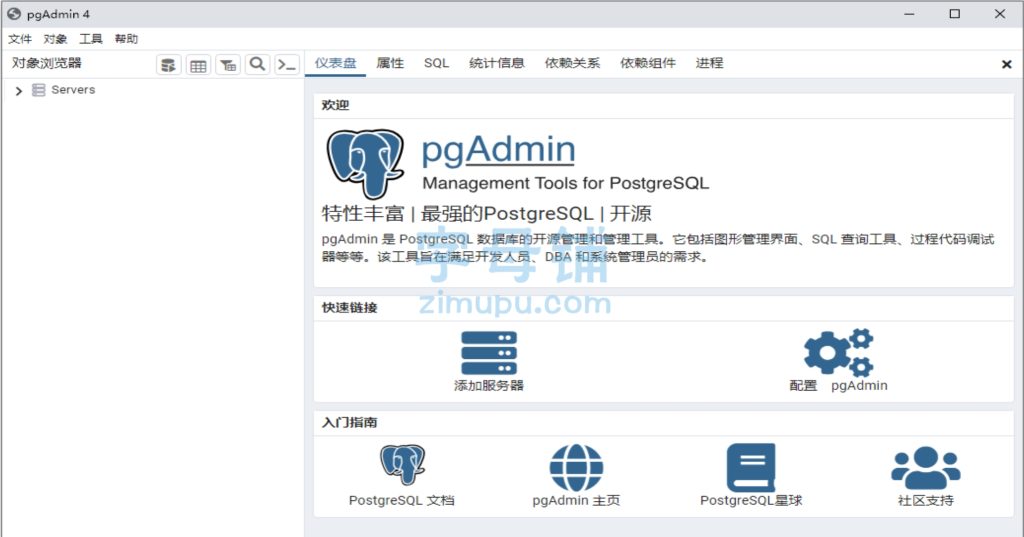This screenshot has height=537, width=1024.
Task: Launch the PSQL terminal tool icon
Action: click(287, 65)
